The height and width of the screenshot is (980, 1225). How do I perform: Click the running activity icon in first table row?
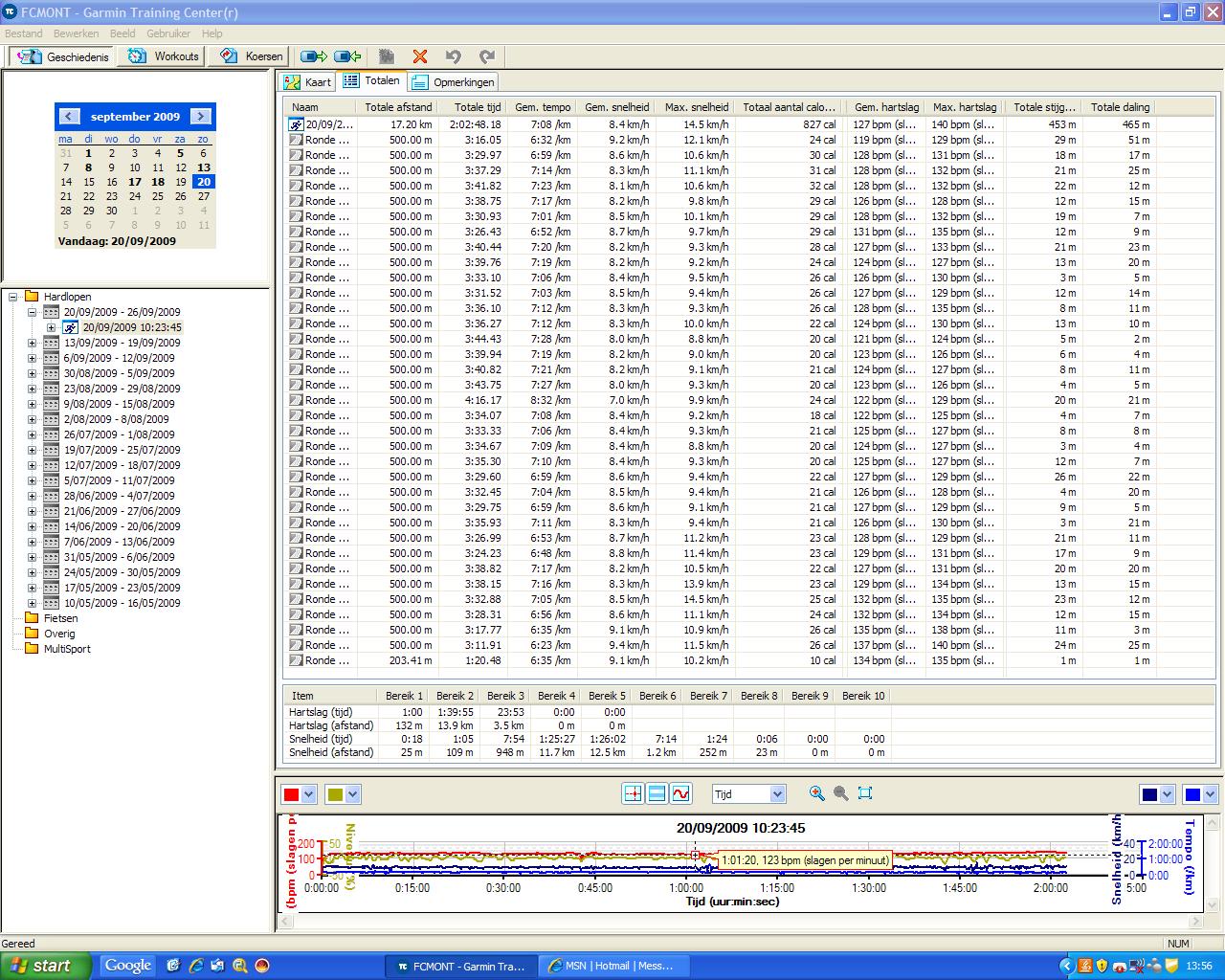(x=297, y=124)
